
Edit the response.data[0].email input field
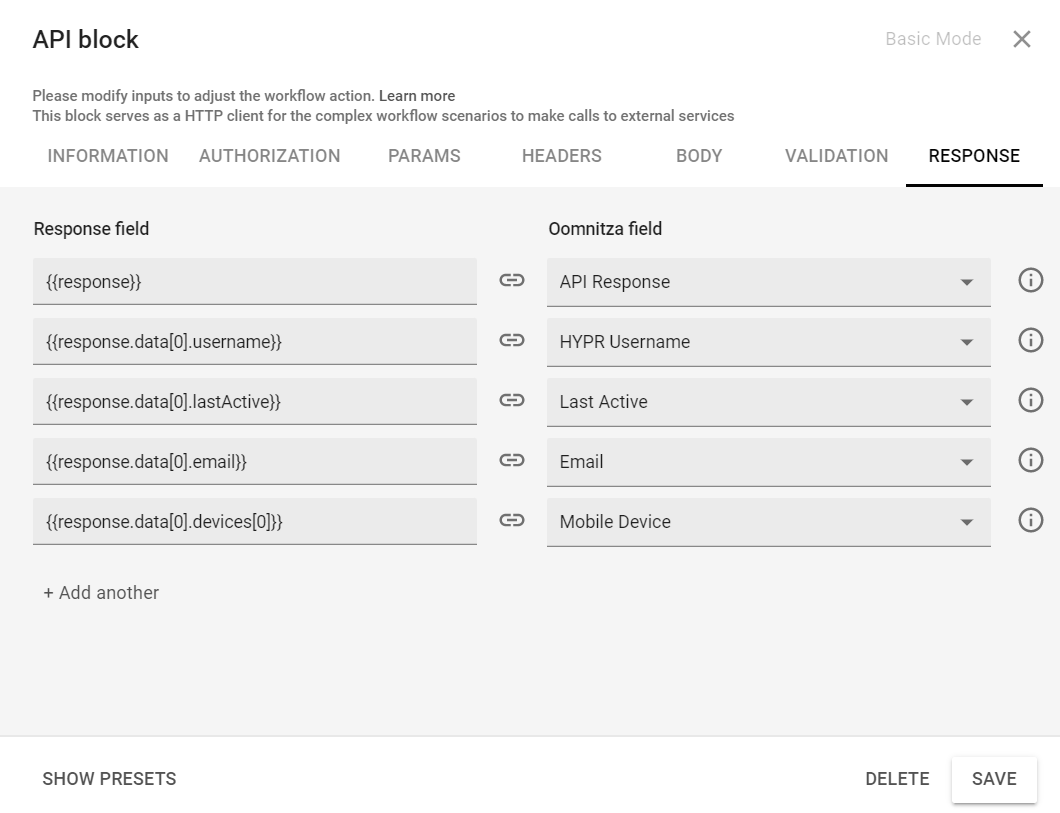point(255,461)
